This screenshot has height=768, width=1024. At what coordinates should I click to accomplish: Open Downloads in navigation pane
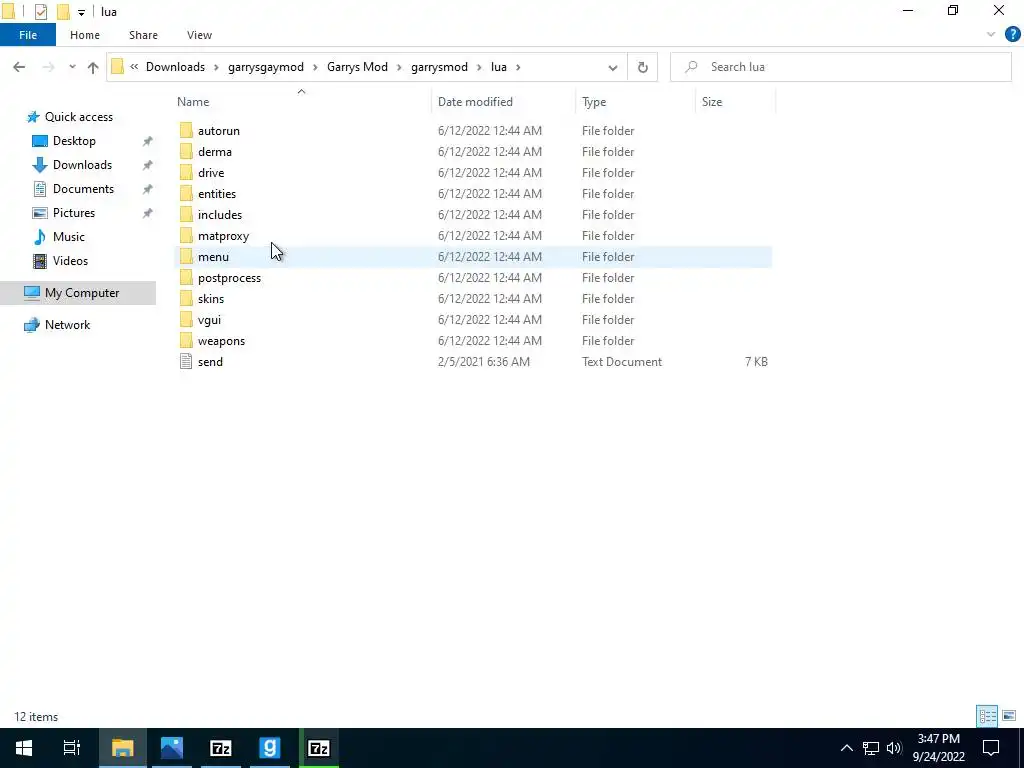pos(82,165)
